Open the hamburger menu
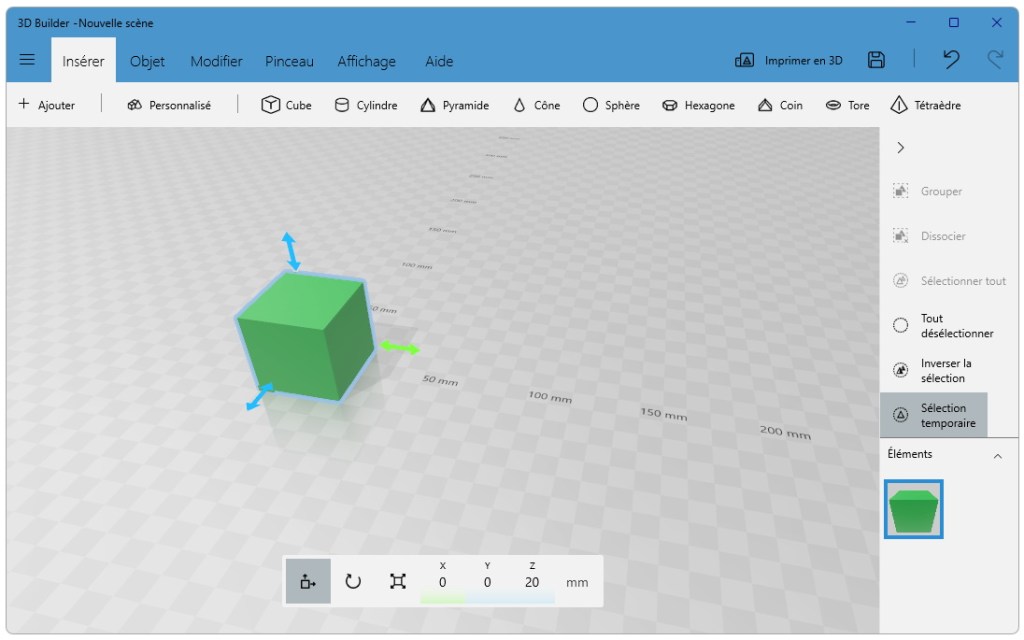 point(27,58)
